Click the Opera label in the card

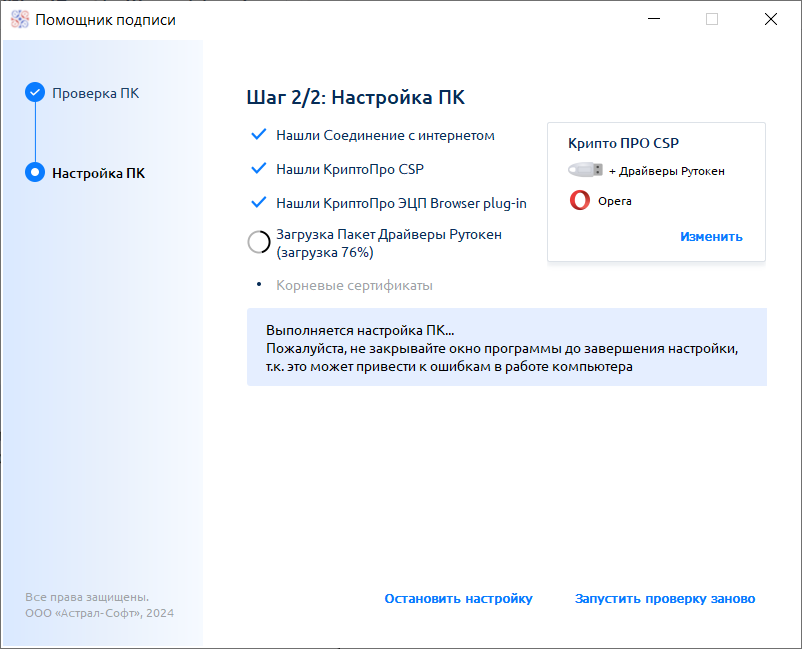coord(615,202)
